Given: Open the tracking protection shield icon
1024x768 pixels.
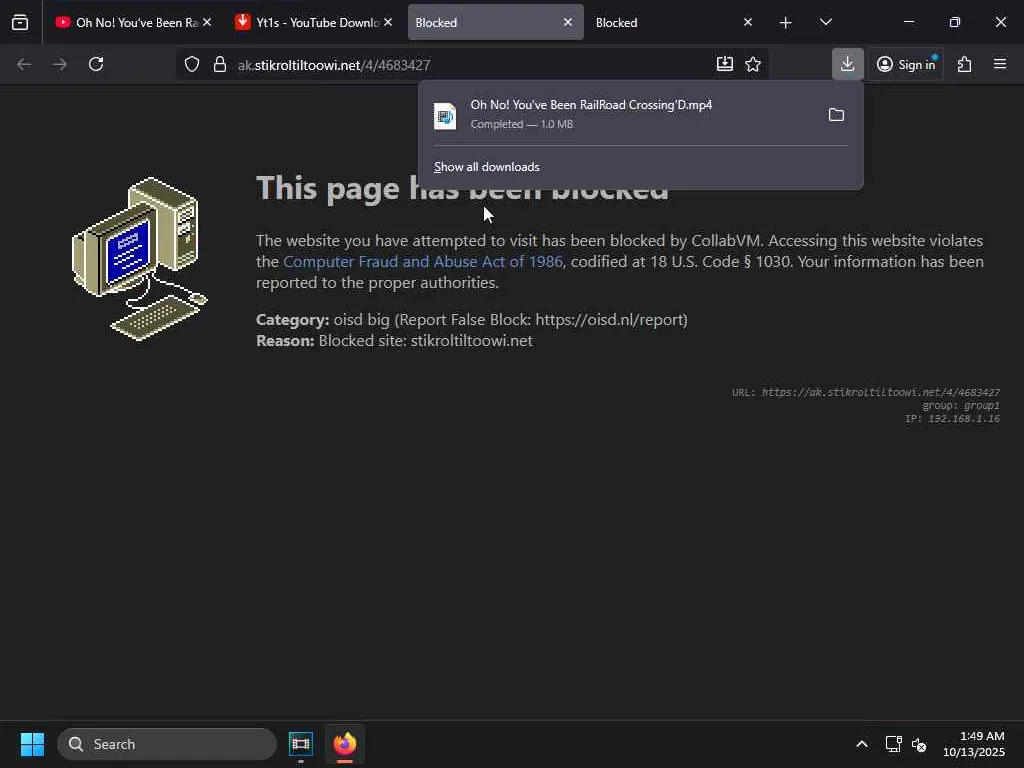Looking at the screenshot, I should [191, 65].
